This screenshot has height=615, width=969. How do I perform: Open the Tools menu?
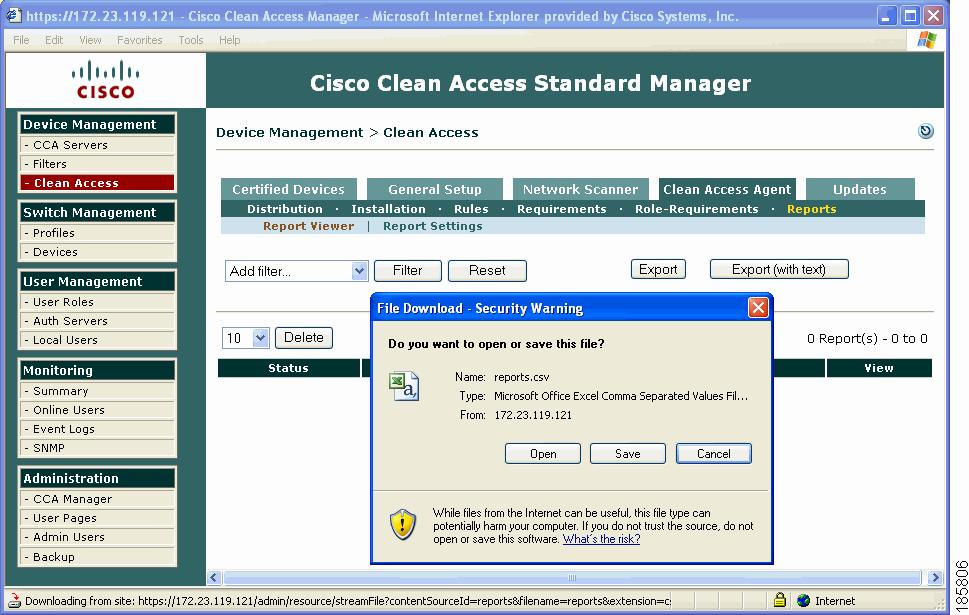(x=190, y=40)
